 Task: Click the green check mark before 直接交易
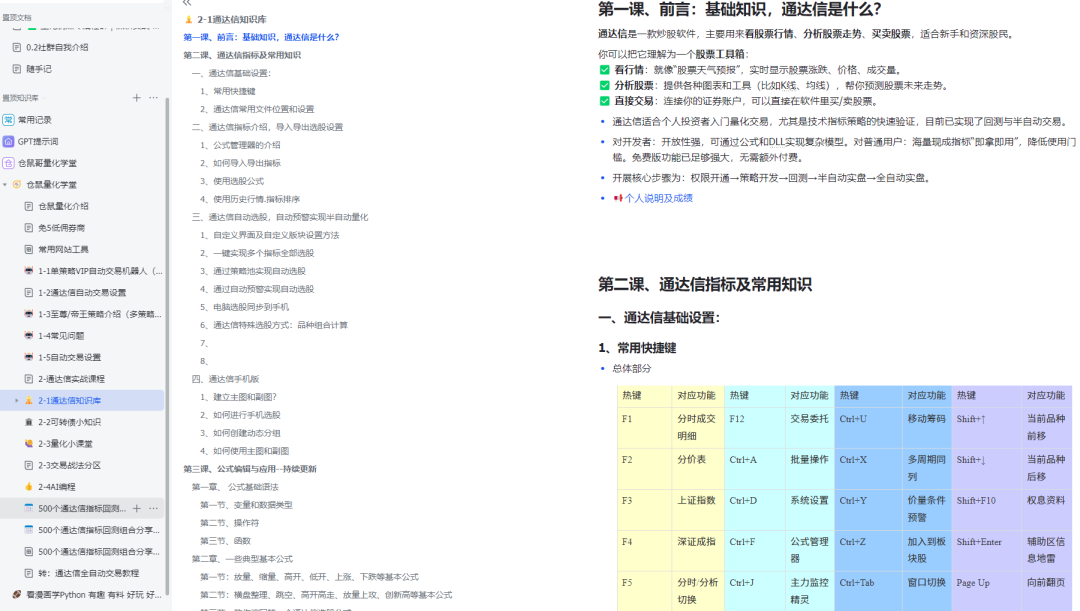pyautogui.click(x=604, y=101)
